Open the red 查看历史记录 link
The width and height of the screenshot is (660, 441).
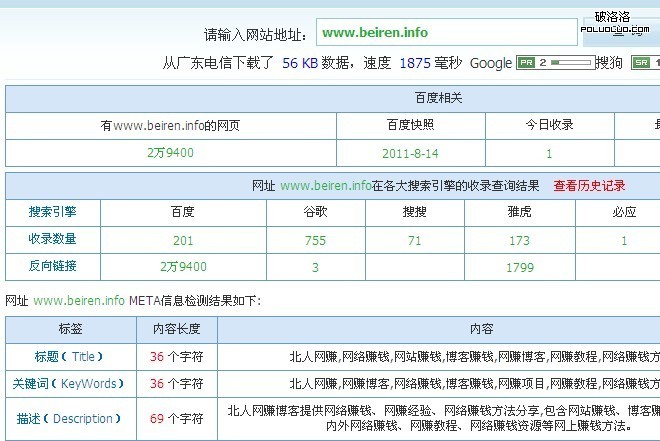(x=589, y=186)
